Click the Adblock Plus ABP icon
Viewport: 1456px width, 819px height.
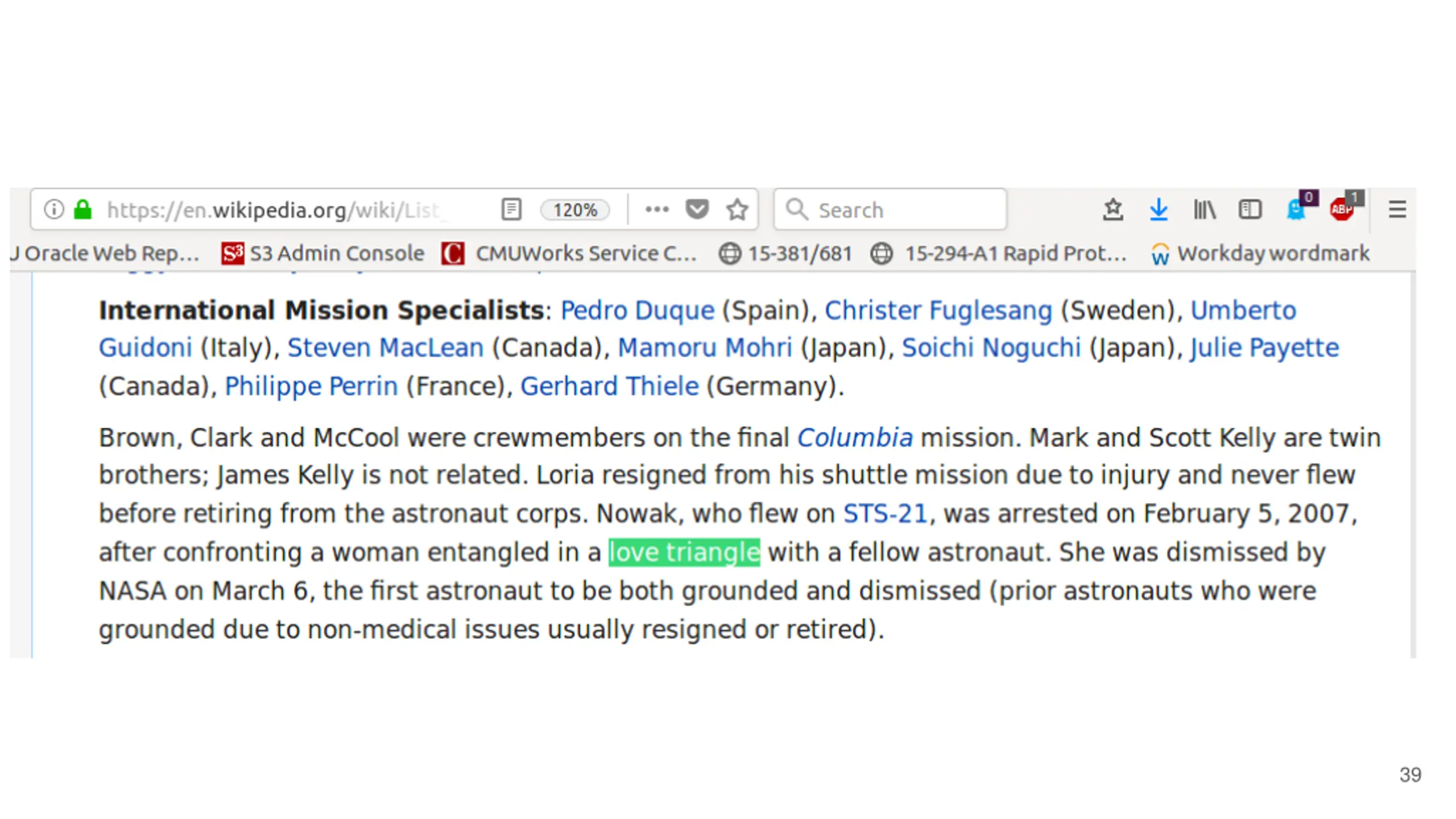click(1342, 209)
